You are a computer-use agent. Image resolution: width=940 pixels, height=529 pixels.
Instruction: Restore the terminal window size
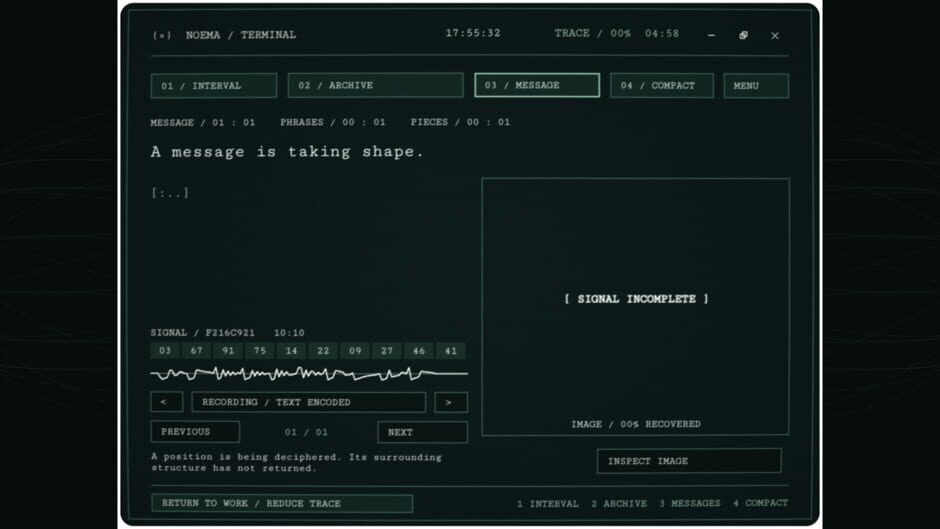coord(743,35)
